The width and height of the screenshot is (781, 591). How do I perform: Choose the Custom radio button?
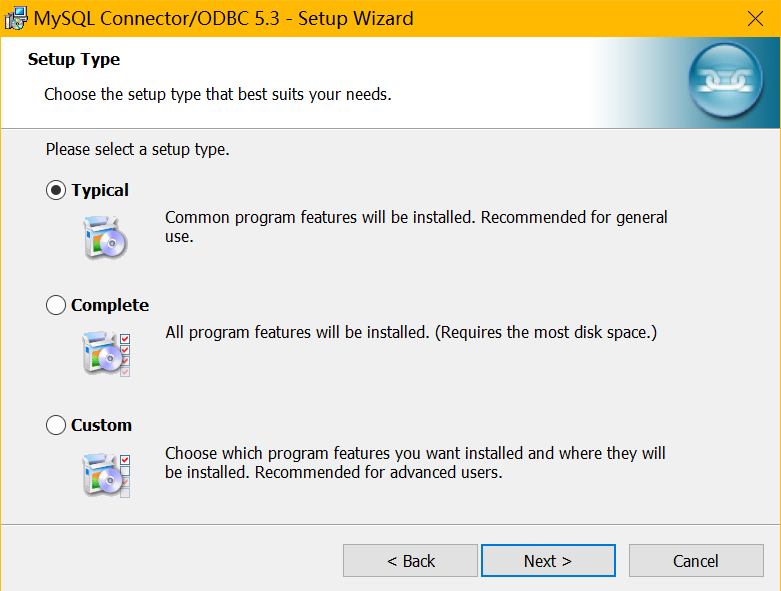[56, 425]
